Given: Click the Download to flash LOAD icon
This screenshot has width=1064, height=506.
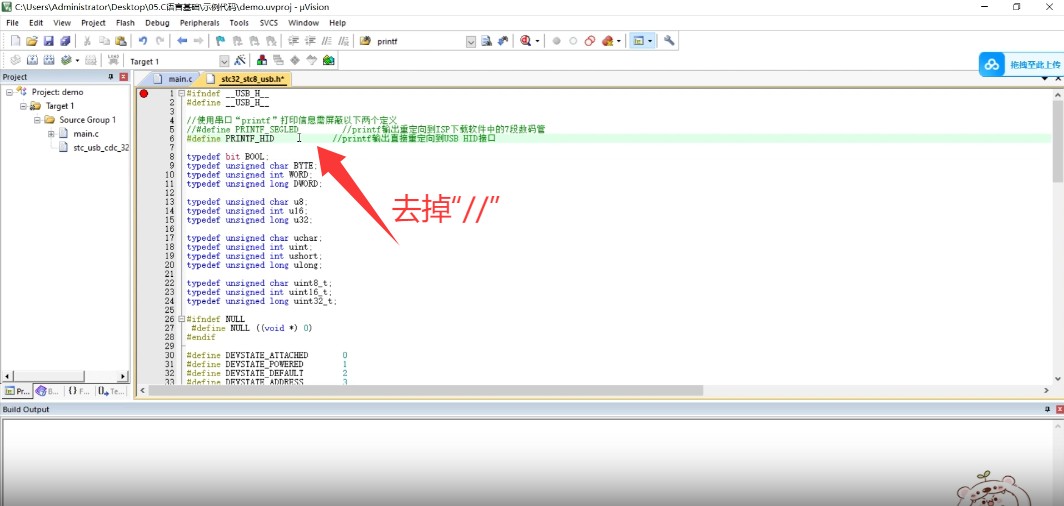Looking at the screenshot, I should pyautogui.click(x=113, y=60).
